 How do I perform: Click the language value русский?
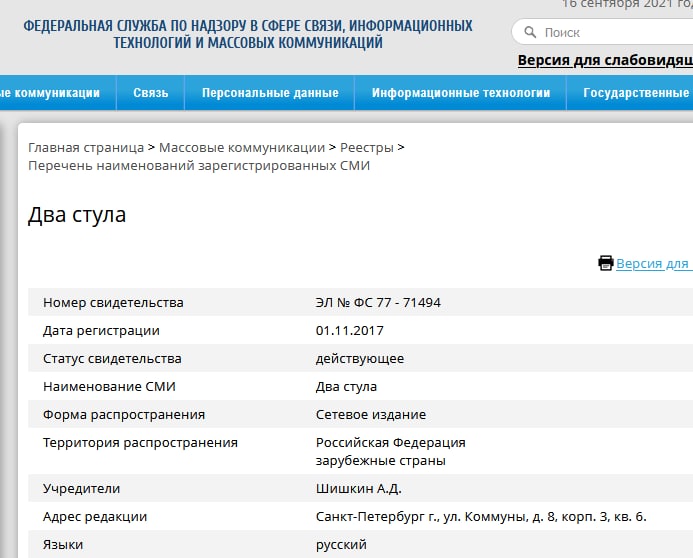click(x=341, y=544)
